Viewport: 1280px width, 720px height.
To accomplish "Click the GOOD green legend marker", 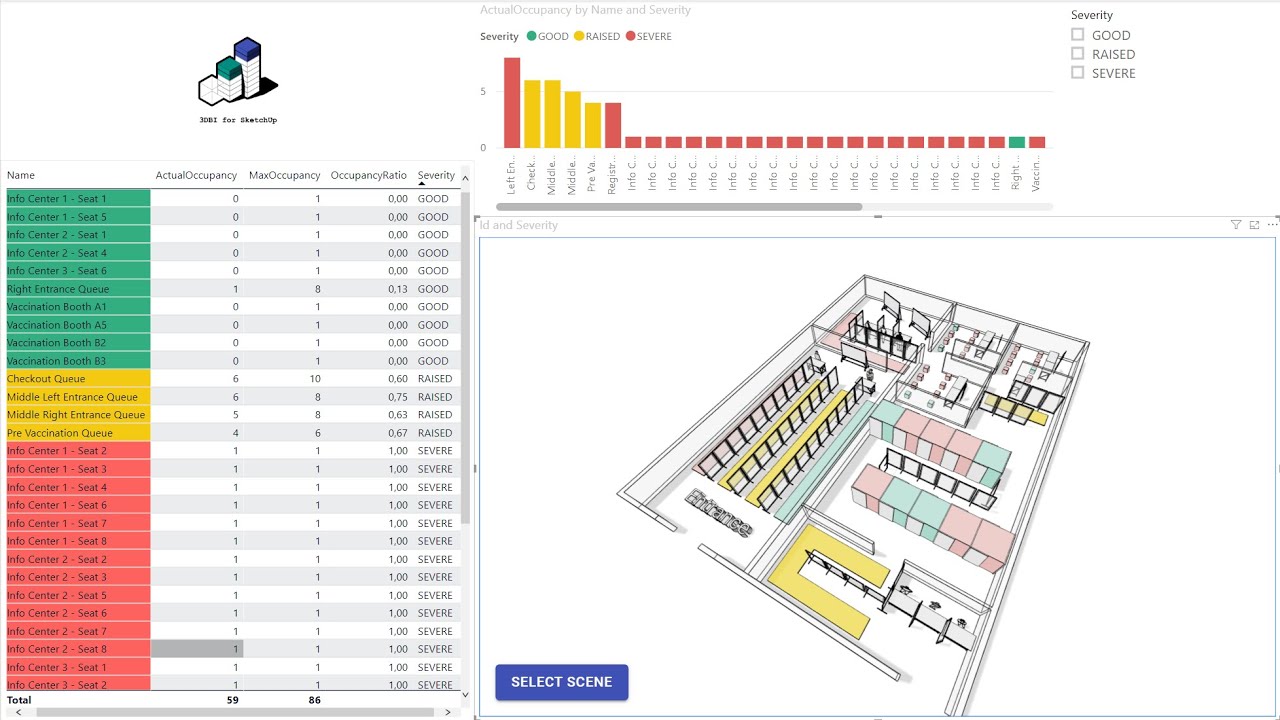I will pyautogui.click(x=532, y=36).
